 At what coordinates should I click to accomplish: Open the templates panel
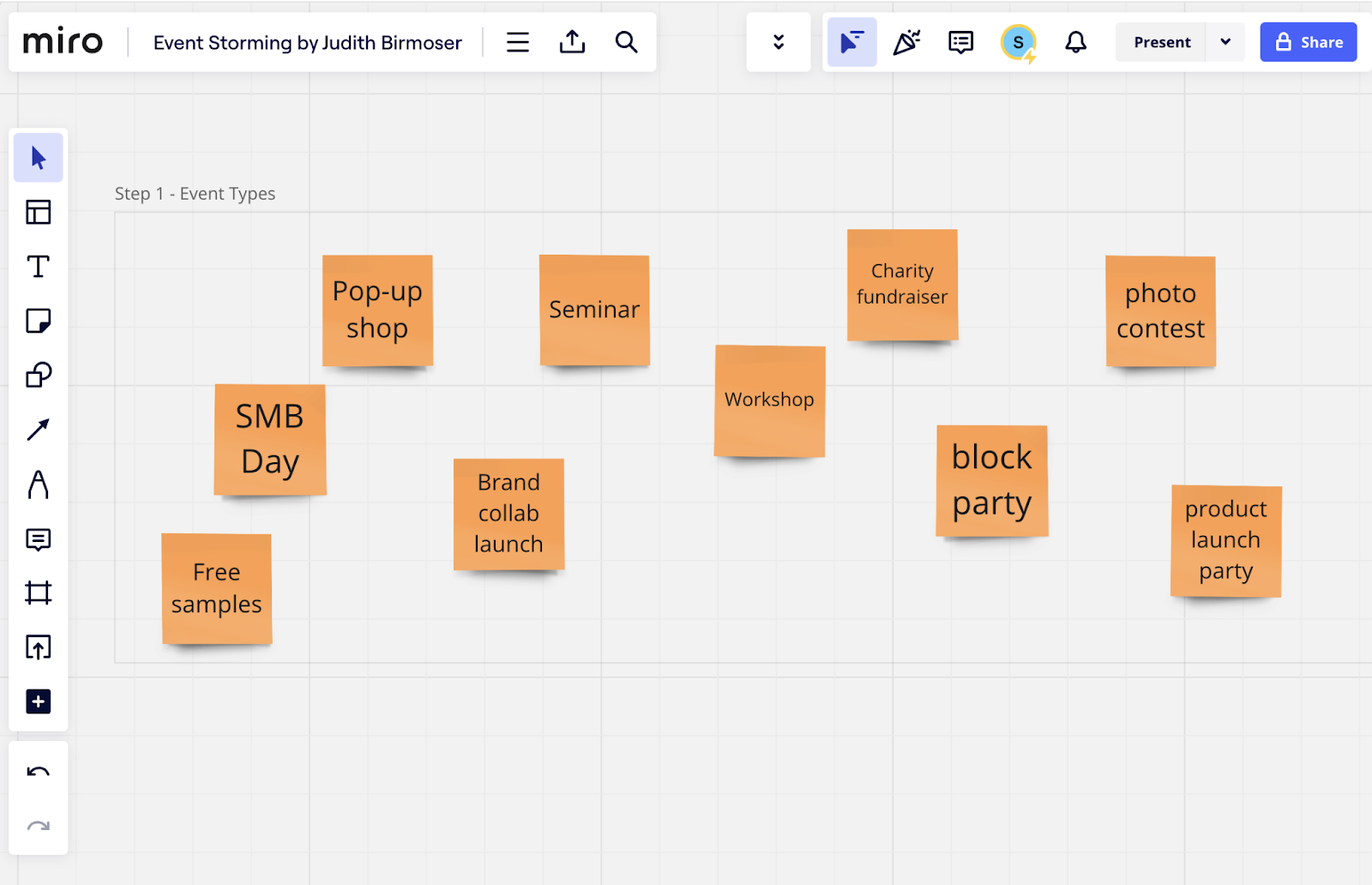click(38, 212)
